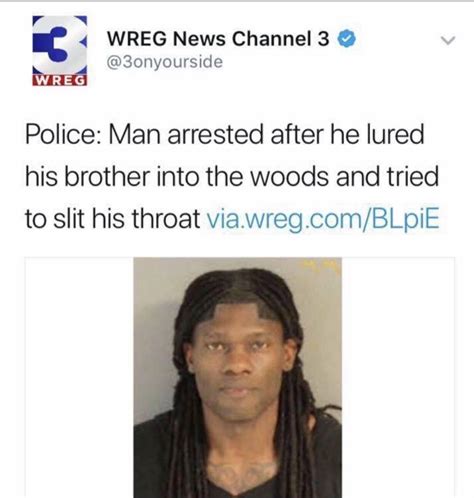The image size is (474, 498).
Task: Expand the tweet options chevron
Action: click(x=448, y=40)
